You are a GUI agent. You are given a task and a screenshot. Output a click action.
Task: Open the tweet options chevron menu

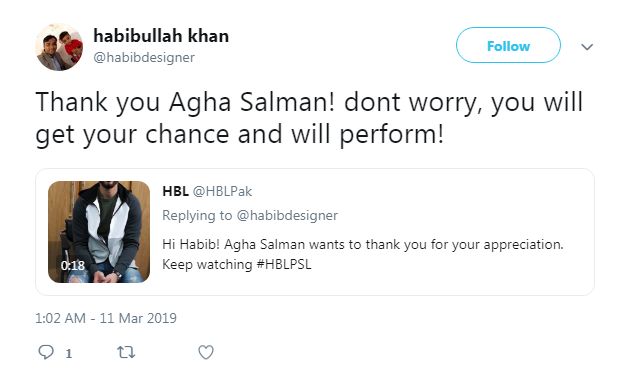[587, 47]
